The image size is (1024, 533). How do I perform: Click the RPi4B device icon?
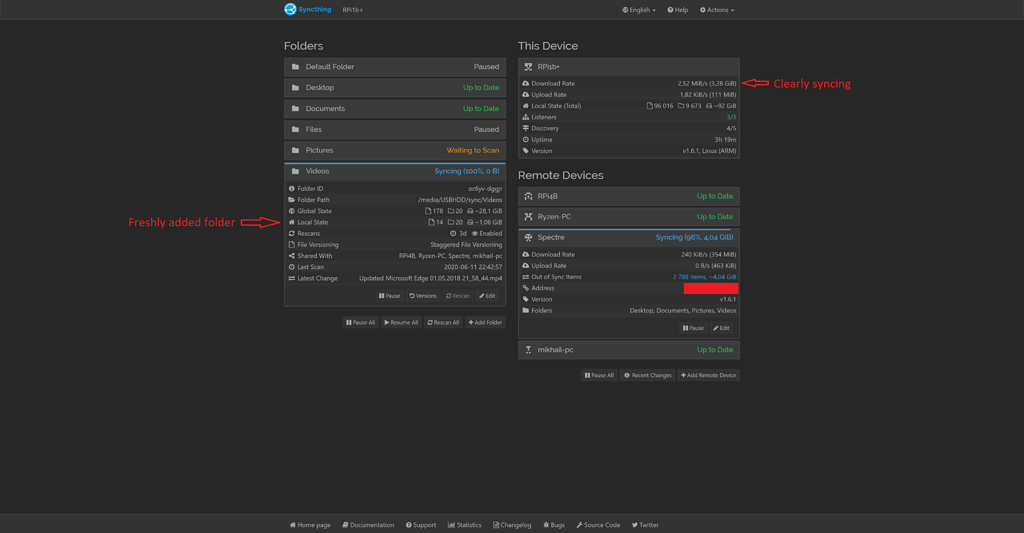[x=528, y=196]
